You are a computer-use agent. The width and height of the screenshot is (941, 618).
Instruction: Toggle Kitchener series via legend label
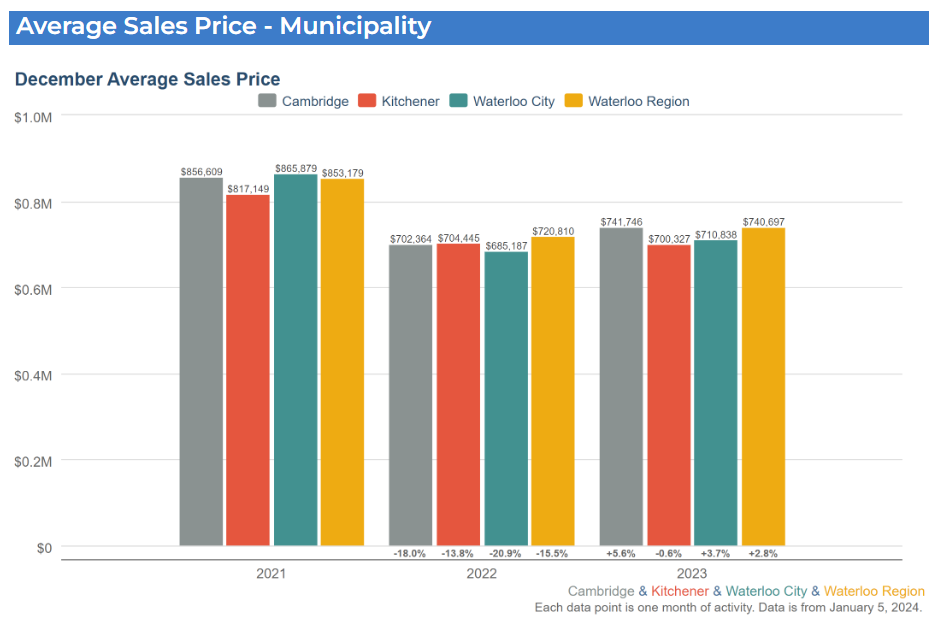[x=410, y=101]
